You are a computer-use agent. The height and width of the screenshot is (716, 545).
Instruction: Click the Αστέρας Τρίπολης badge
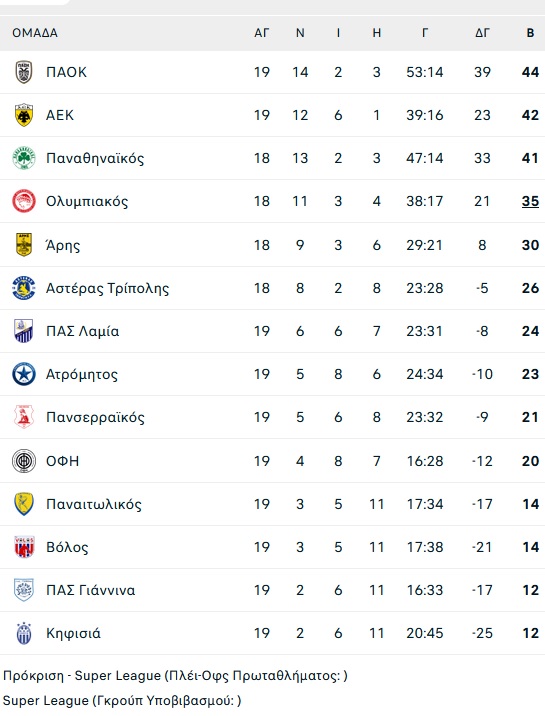click(24, 288)
